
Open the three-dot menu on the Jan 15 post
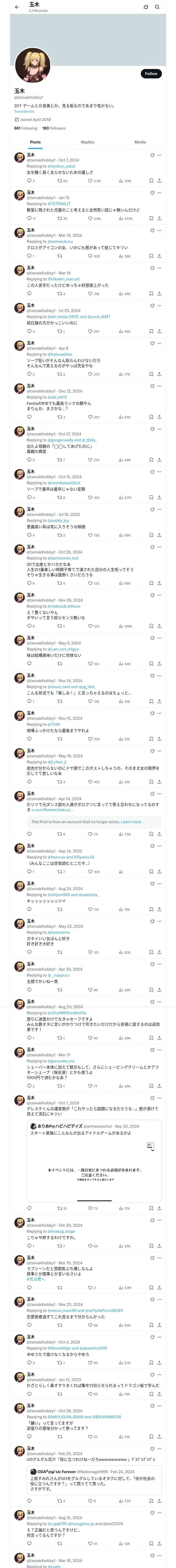tap(160, 193)
